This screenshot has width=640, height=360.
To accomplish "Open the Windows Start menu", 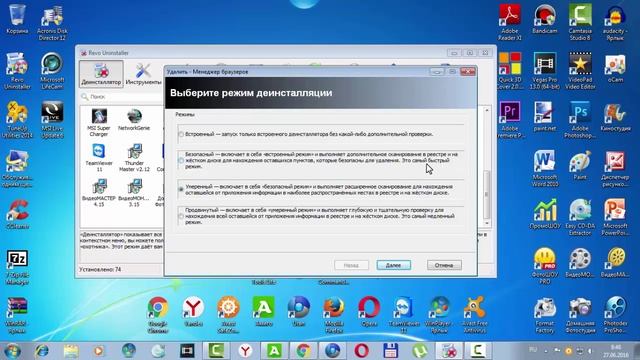I will pos(12,351).
